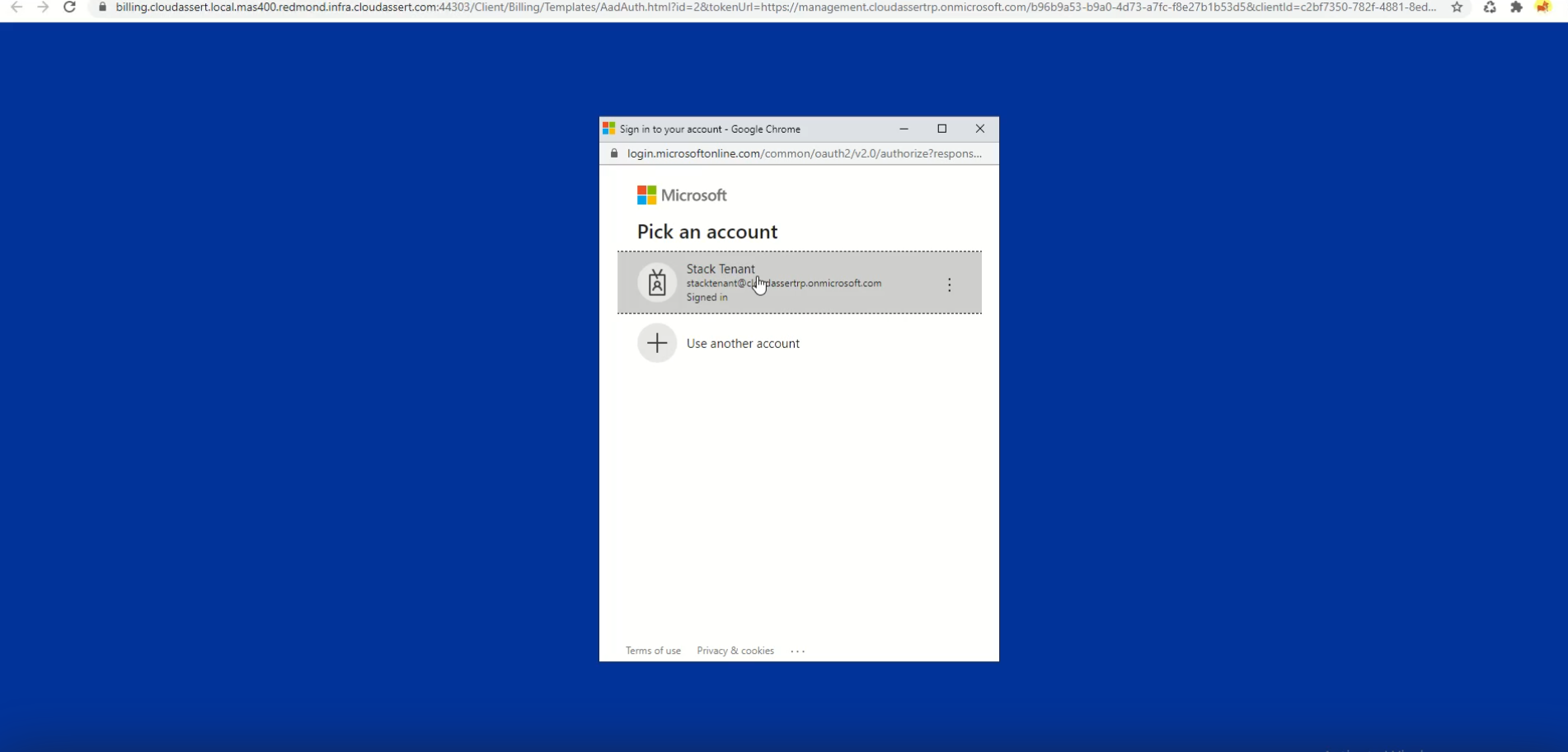This screenshot has width=1568, height=752.
Task: Maximize the Sign in popup window
Action: coord(942,129)
